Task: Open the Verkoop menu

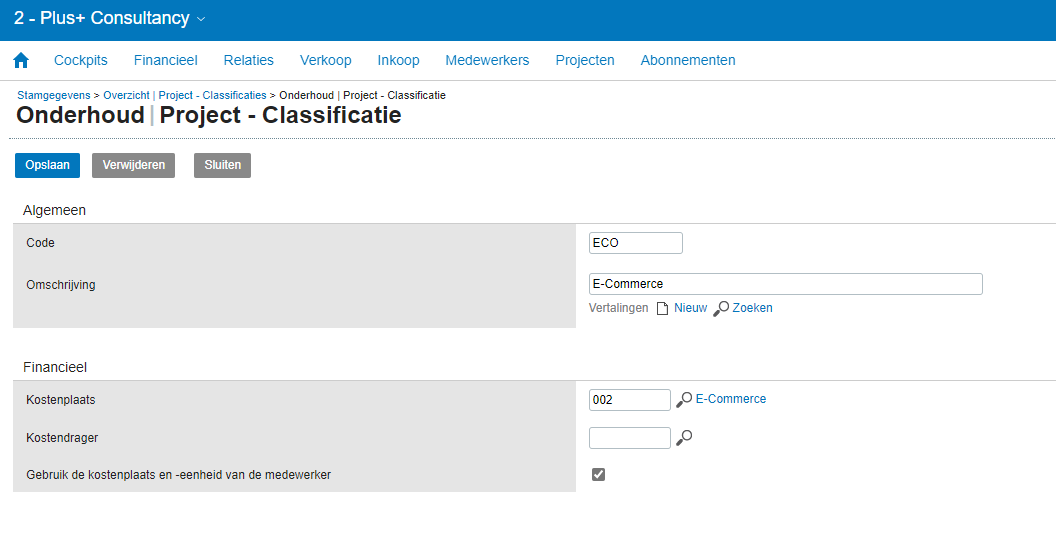Action: 326,60
